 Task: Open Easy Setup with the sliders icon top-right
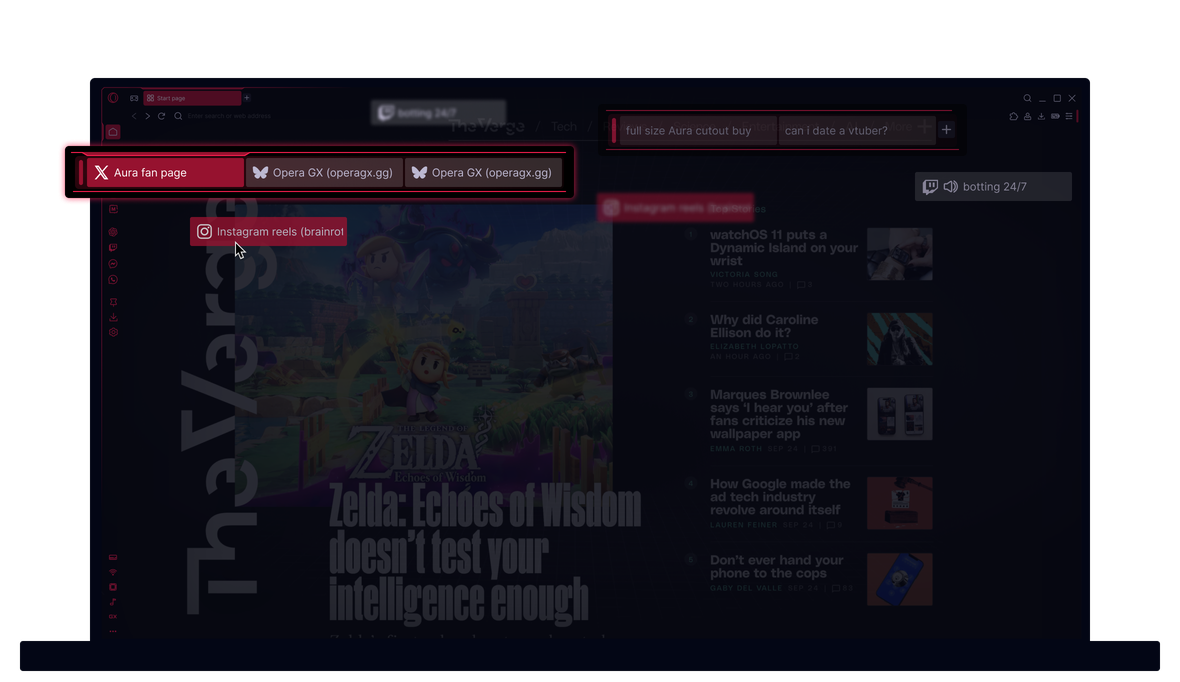point(1069,116)
